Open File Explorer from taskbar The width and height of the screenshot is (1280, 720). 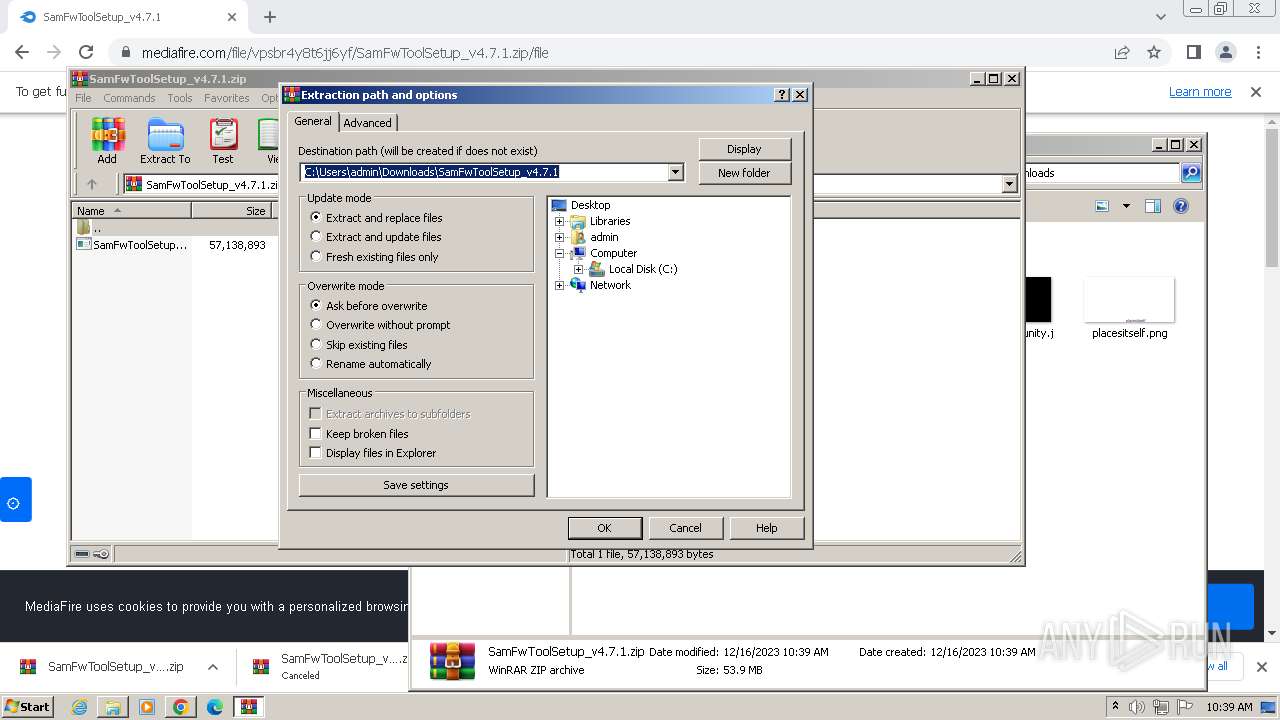click(x=113, y=707)
